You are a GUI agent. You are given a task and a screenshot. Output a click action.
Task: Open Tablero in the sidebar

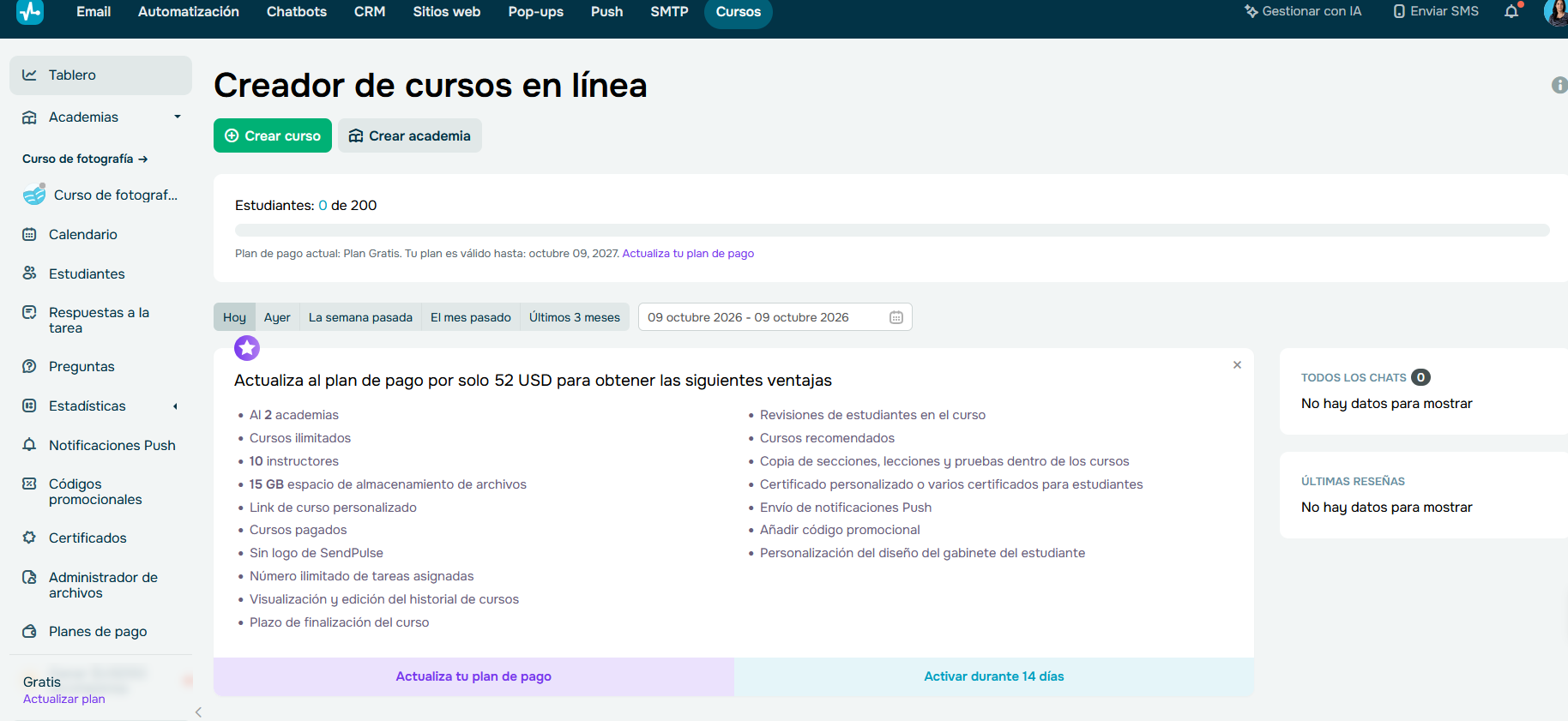[x=100, y=75]
